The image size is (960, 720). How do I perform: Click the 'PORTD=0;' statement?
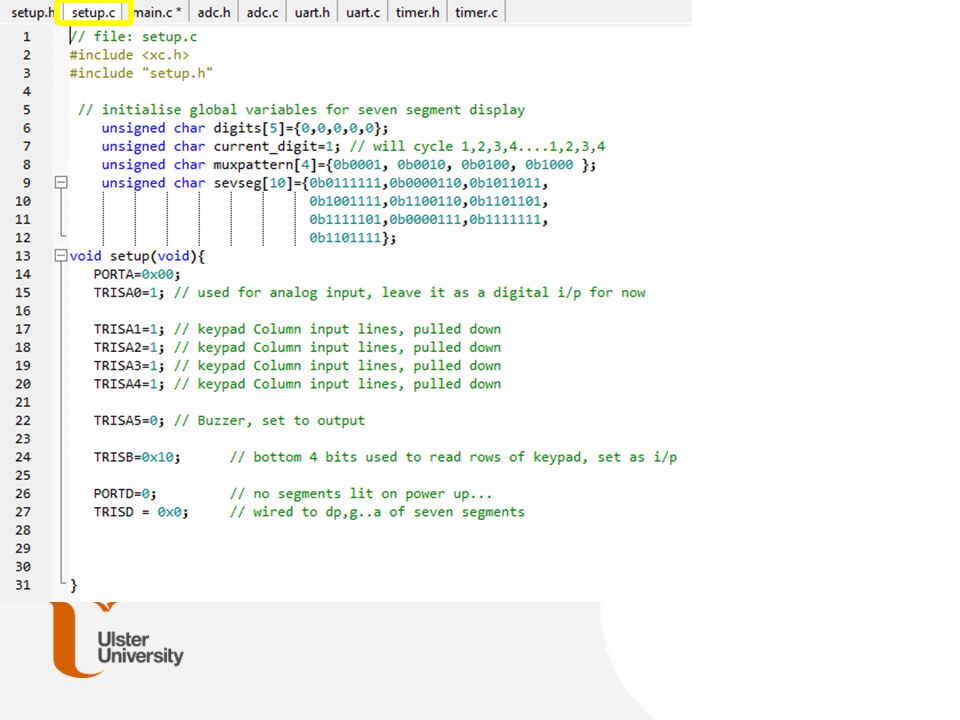[x=125, y=493]
